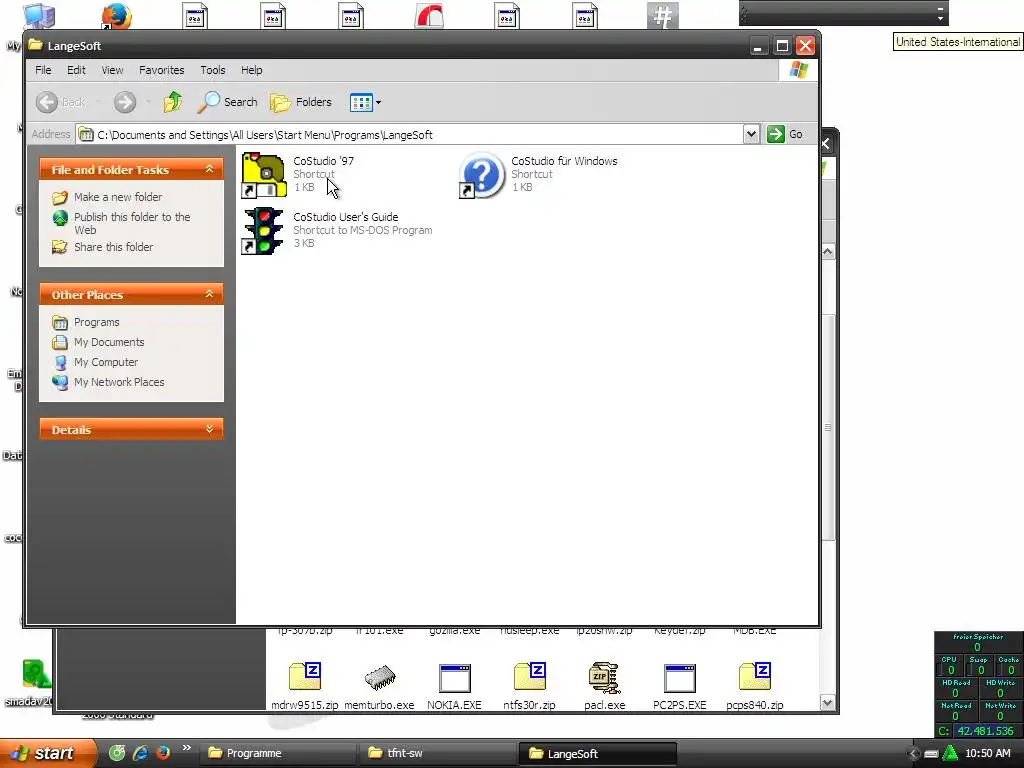Select ntfs30r.zip in the background window

pos(530,686)
